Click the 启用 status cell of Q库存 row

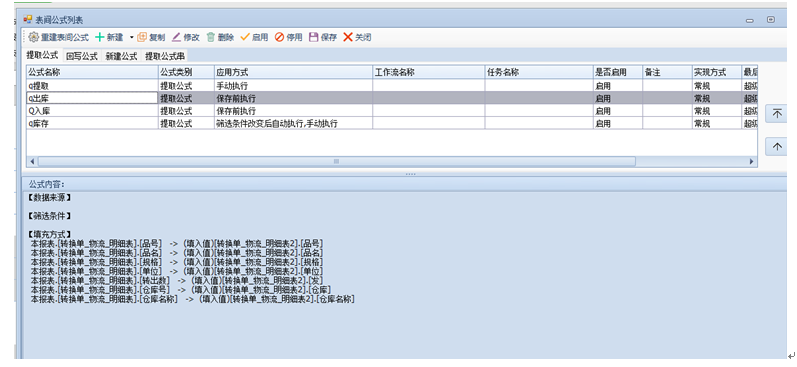pyautogui.click(x=618, y=123)
